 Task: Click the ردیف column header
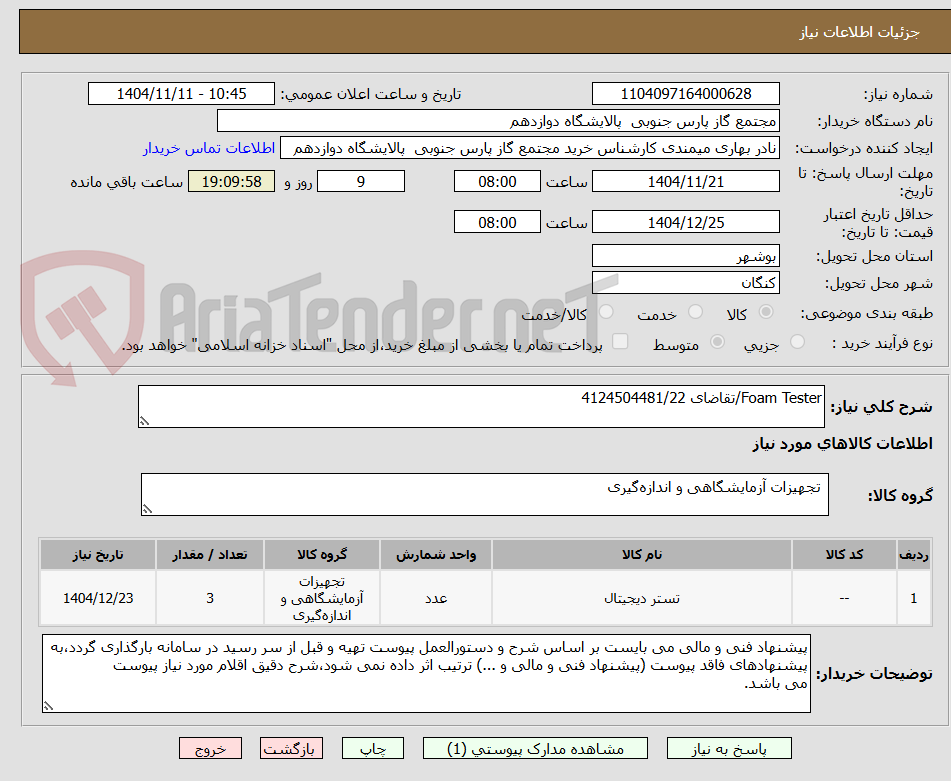pyautogui.click(x=914, y=555)
